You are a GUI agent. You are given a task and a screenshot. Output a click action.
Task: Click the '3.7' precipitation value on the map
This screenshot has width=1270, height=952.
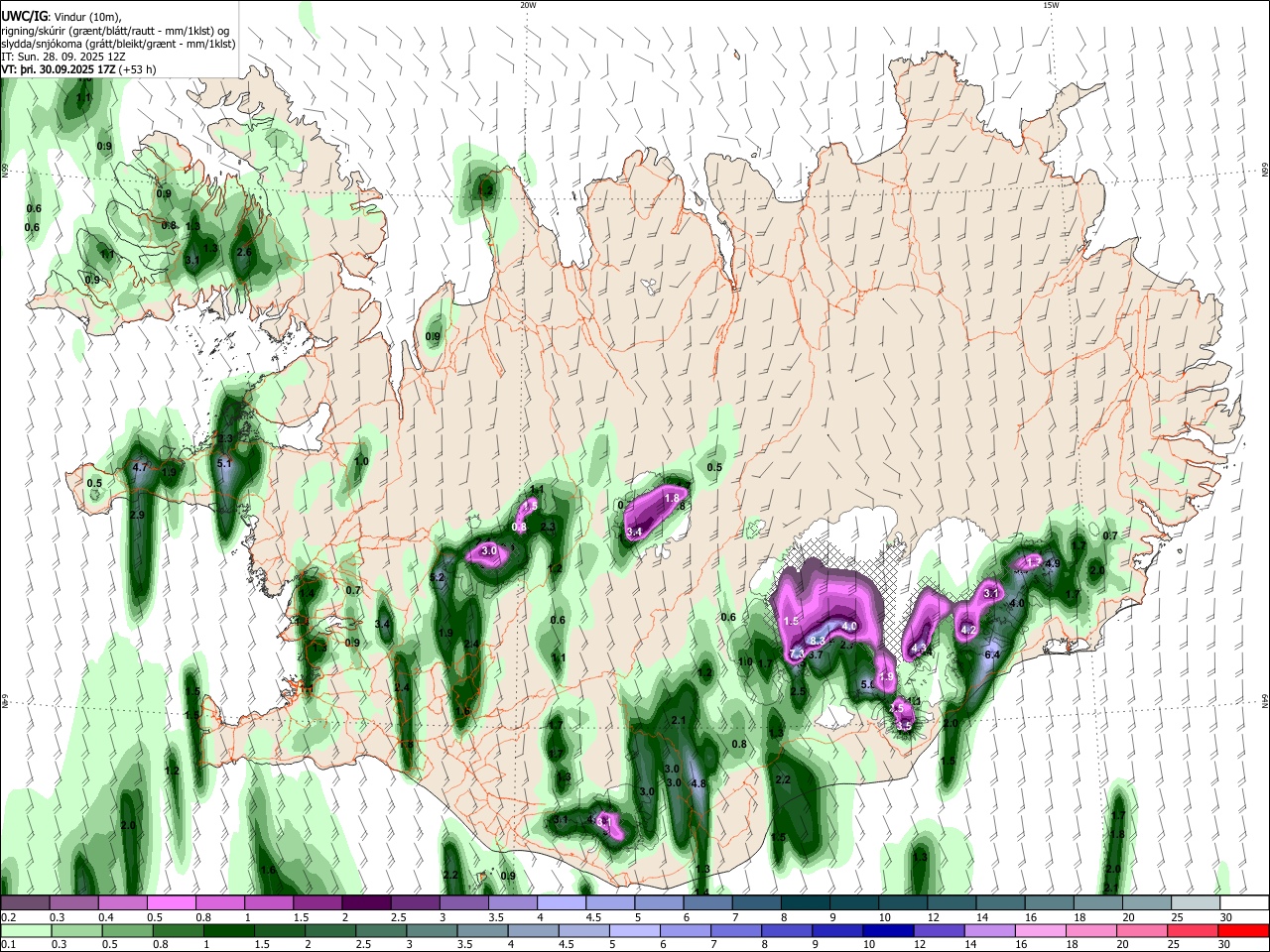tap(816, 654)
